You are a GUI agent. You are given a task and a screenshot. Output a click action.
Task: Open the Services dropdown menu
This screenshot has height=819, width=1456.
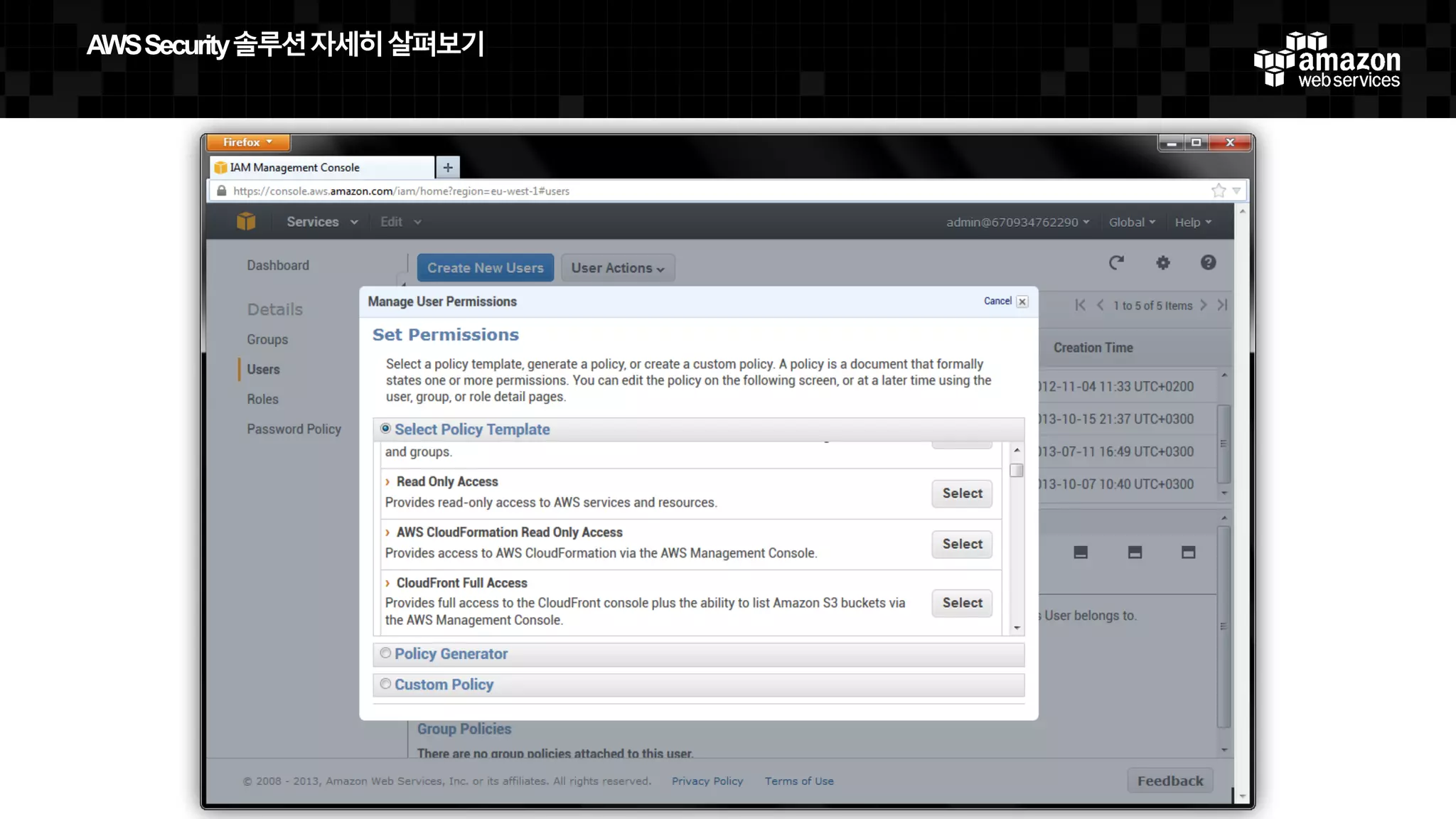pos(322,222)
